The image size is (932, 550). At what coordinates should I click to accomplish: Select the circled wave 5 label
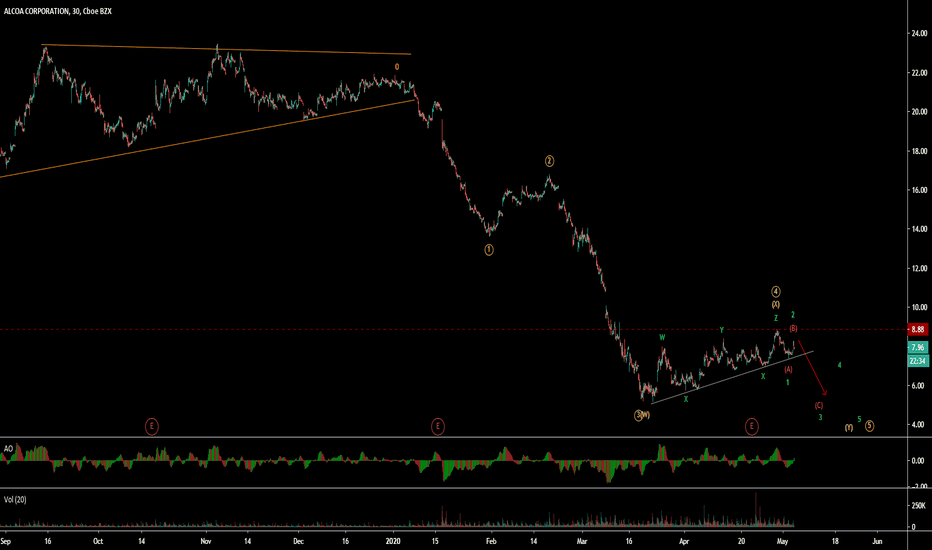[x=869, y=426]
